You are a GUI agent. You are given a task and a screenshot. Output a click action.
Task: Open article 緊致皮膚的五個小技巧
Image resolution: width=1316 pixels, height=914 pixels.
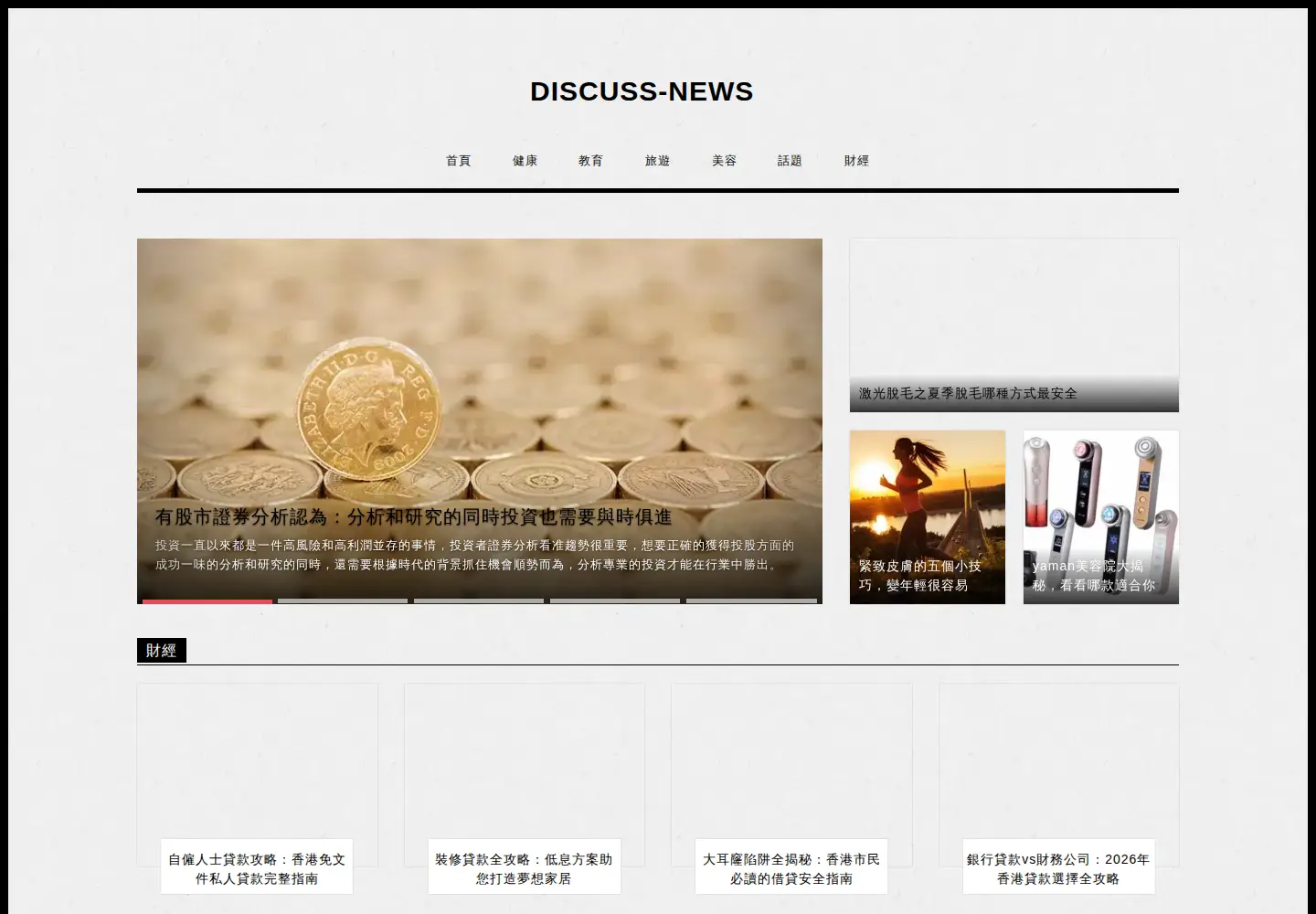tap(920, 576)
